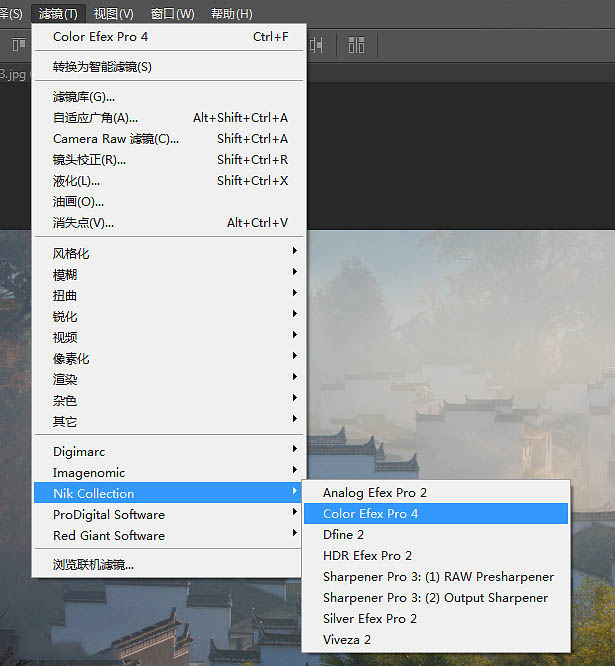Select Silver Efex Pro 2 in Nik submenu
The width and height of the screenshot is (615, 666).
(x=370, y=618)
